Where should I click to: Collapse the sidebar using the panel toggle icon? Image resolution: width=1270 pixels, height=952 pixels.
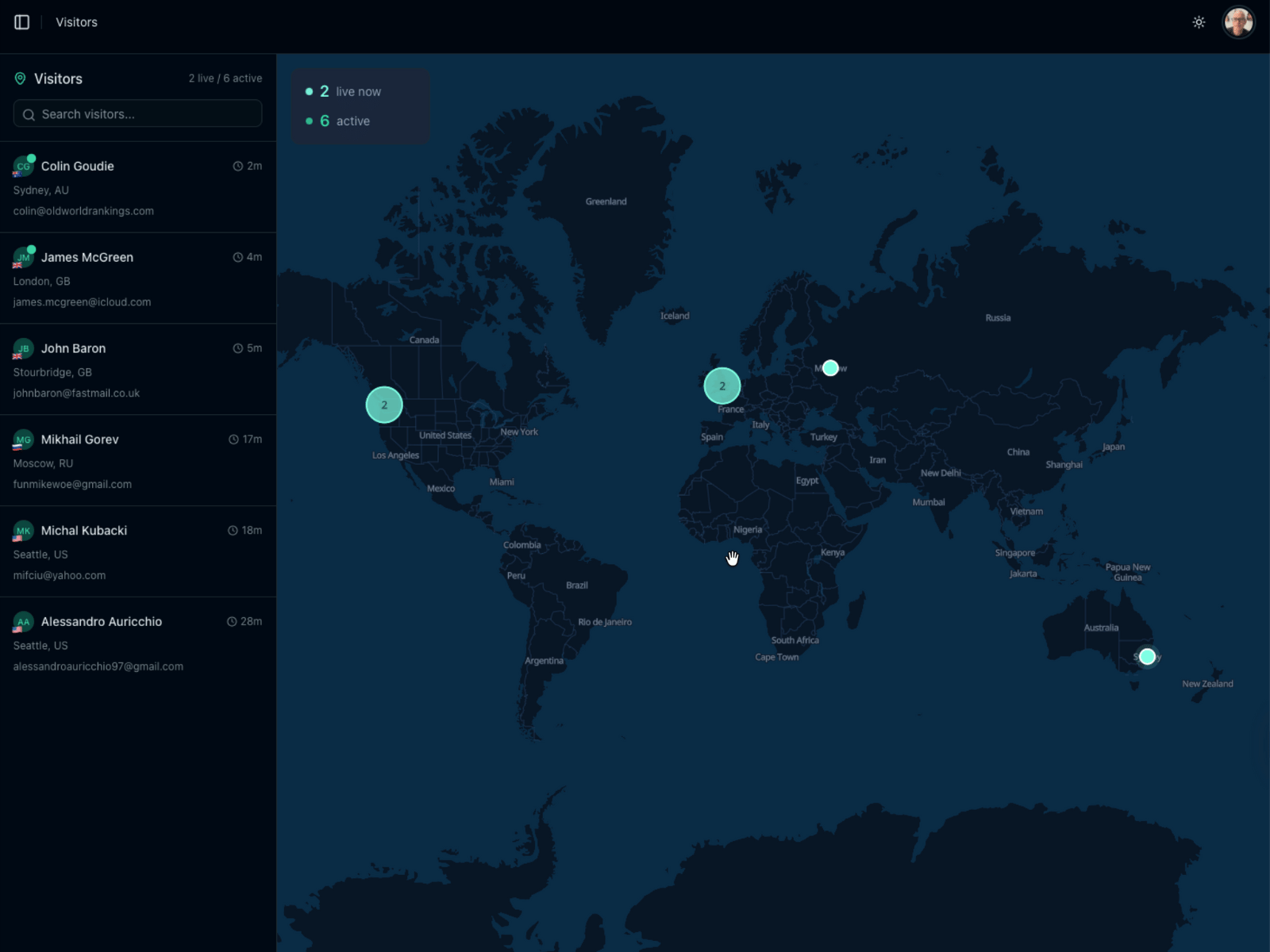(21, 21)
